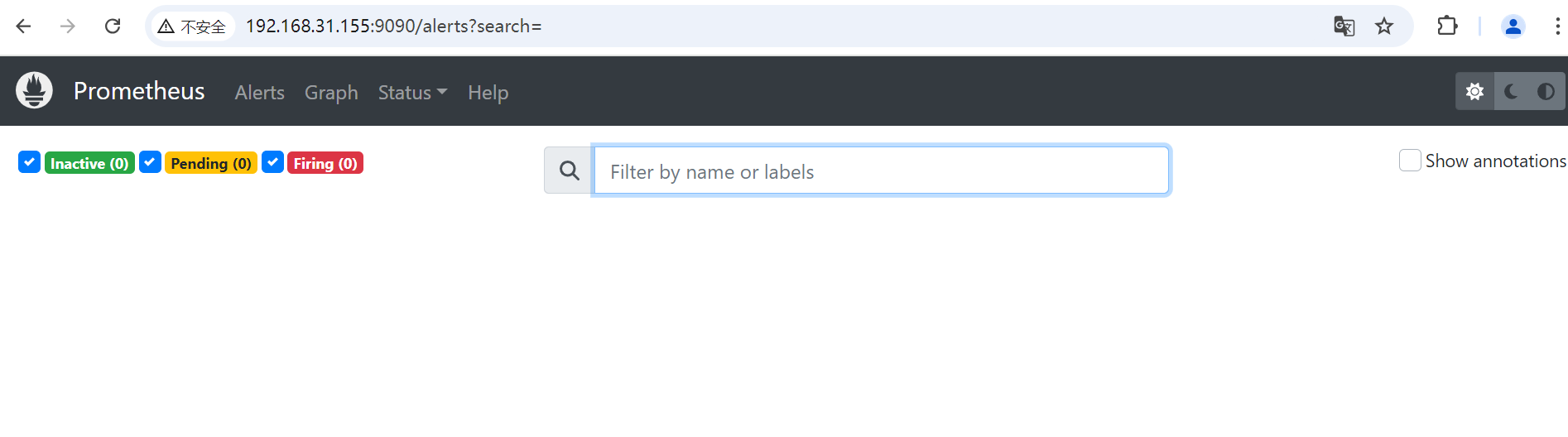Enable the Show annotations checkbox

tap(1410, 161)
